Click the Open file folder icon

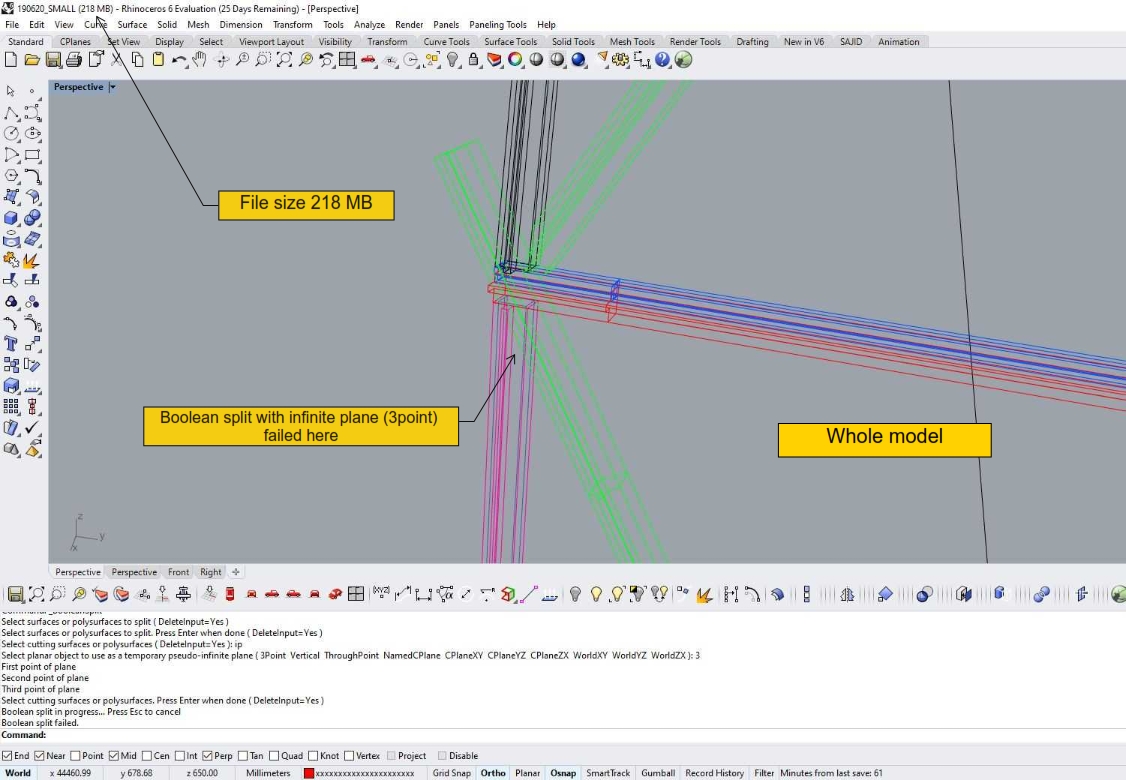32,60
